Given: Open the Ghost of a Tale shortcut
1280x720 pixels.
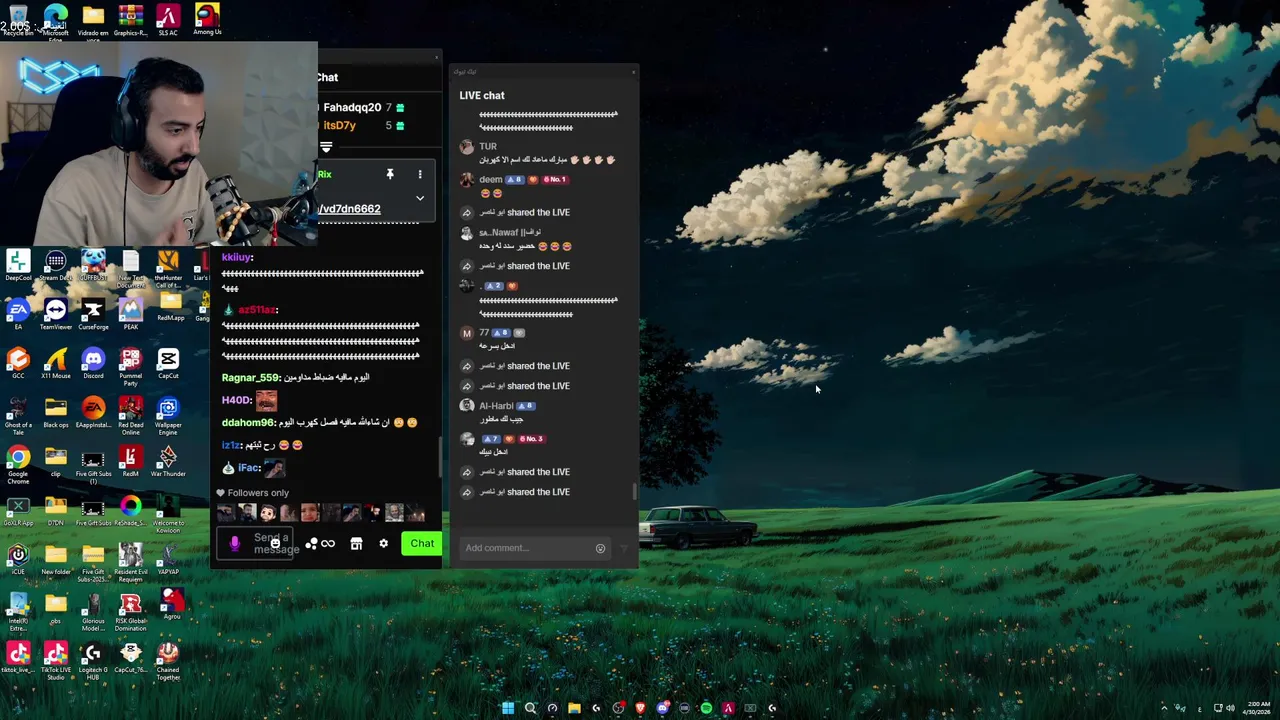Looking at the screenshot, I should click(18, 415).
